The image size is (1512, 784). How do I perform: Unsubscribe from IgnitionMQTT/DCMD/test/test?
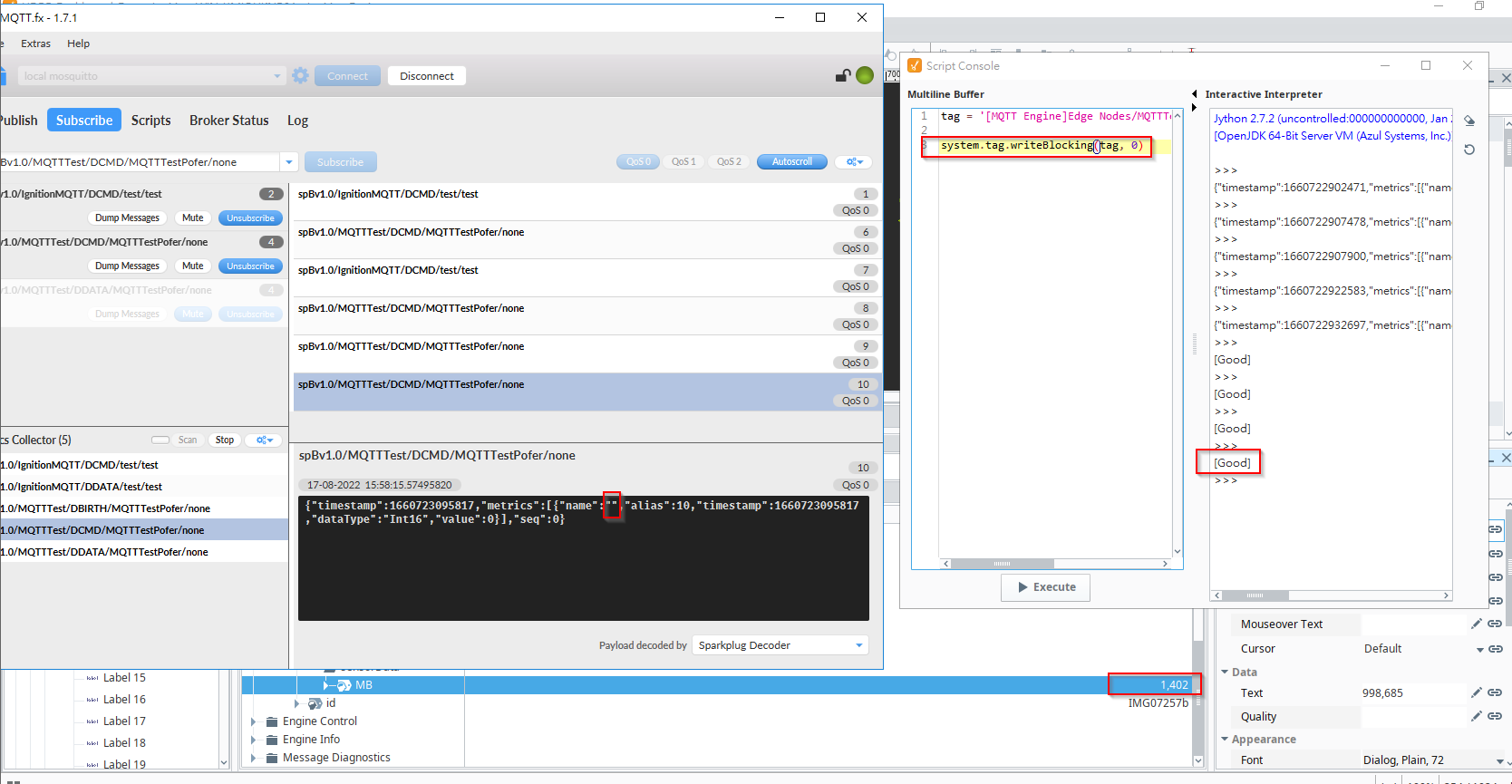pyautogui.click(x=250, y=218)
